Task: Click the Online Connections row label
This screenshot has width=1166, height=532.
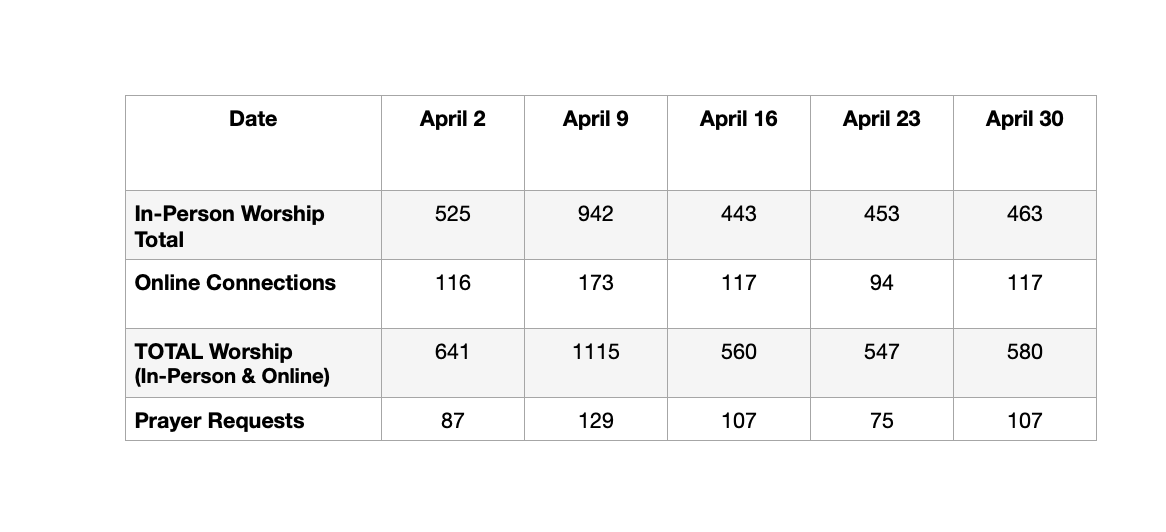Action: pyautogui.click(x=253, y=294)
